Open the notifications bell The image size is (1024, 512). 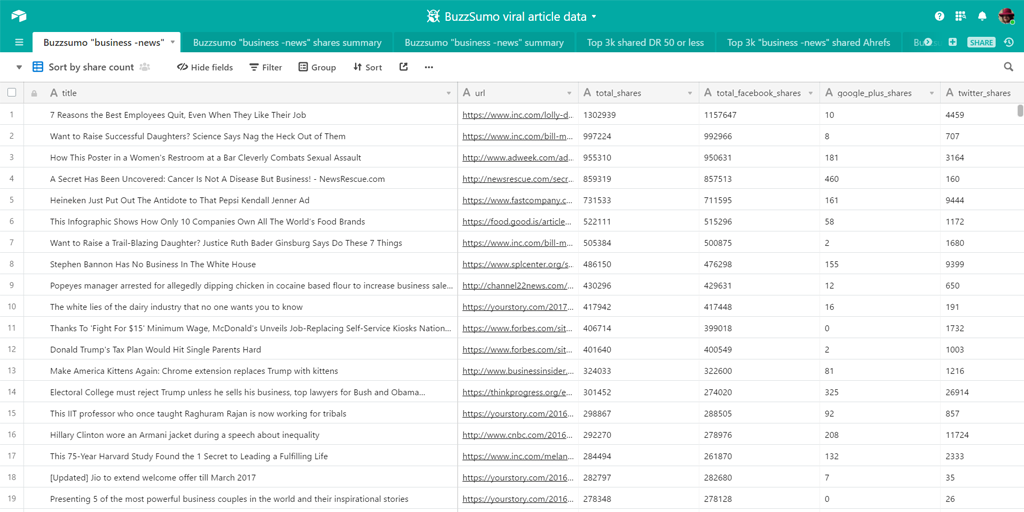tap(982, 16)
